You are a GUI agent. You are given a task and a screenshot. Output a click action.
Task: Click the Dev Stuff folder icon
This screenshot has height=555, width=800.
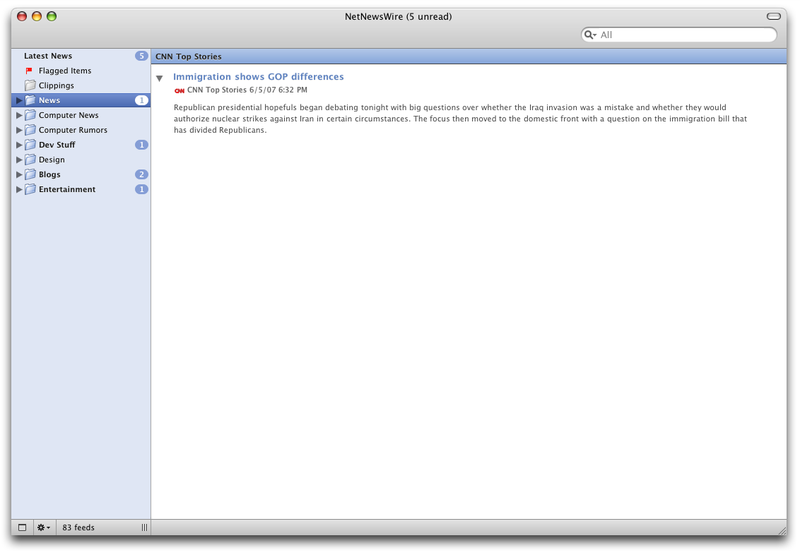[x=31, y=144]
